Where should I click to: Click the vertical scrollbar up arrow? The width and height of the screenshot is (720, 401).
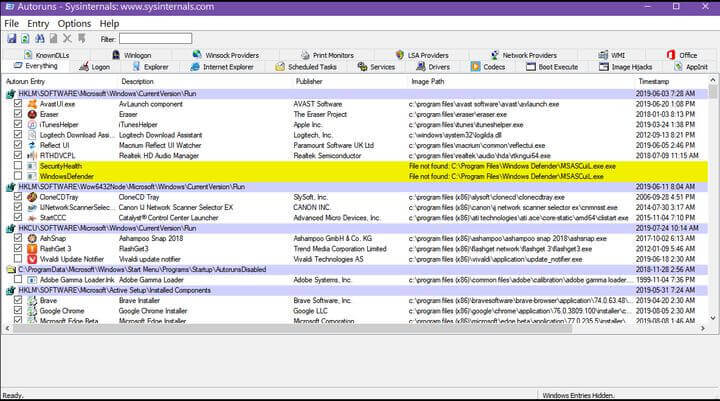(x=713, y=80)
